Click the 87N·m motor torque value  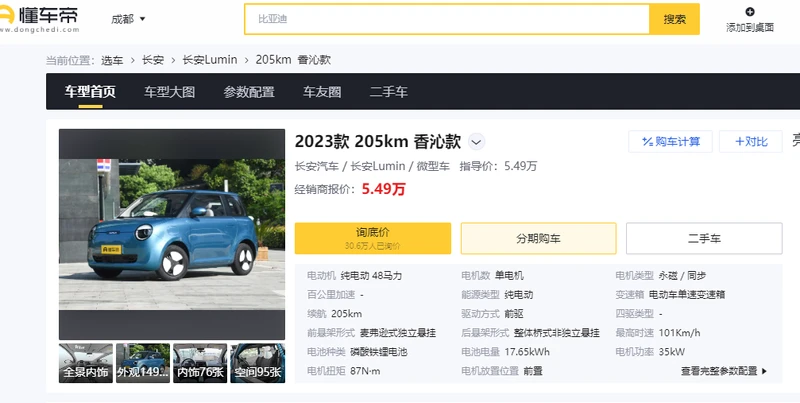coord(365,371)
